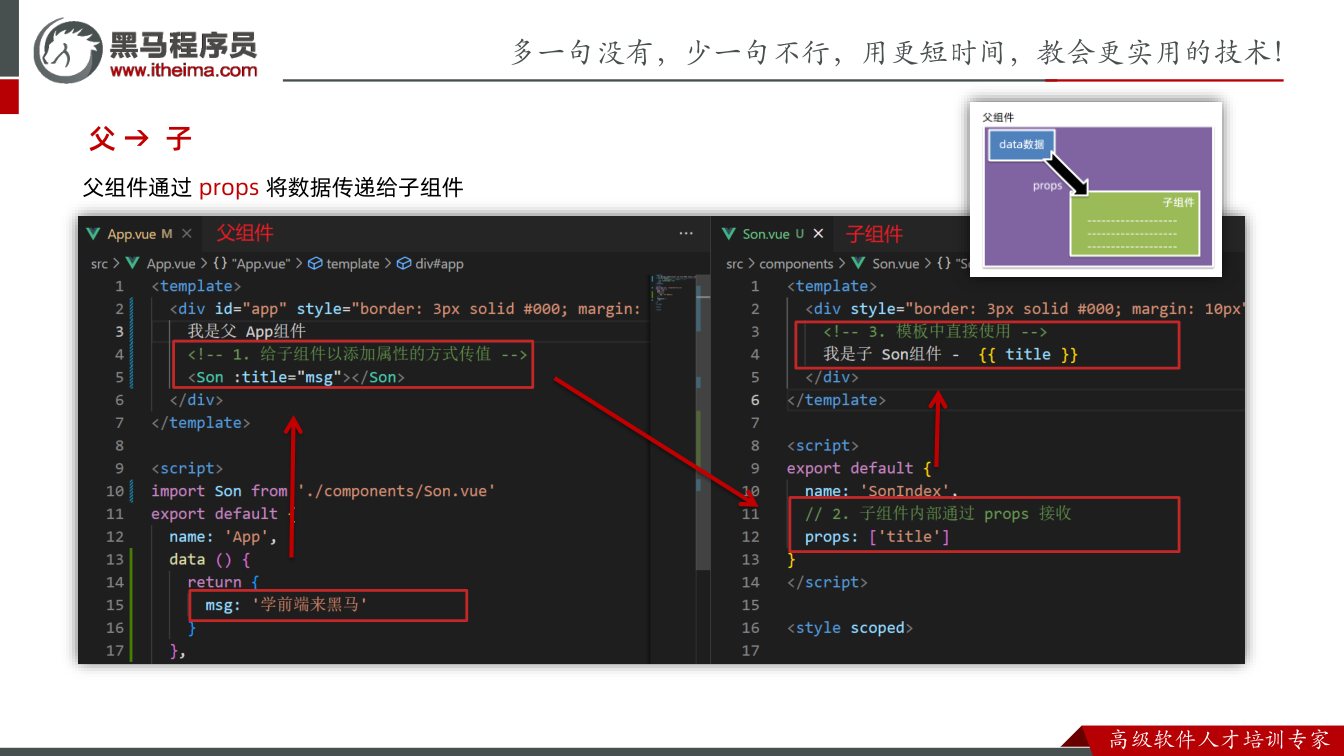Viewport: 1344px width, 756px height.
Task: Click the comment 子组件内部通过 props 接收
Action: coord(938,514)
